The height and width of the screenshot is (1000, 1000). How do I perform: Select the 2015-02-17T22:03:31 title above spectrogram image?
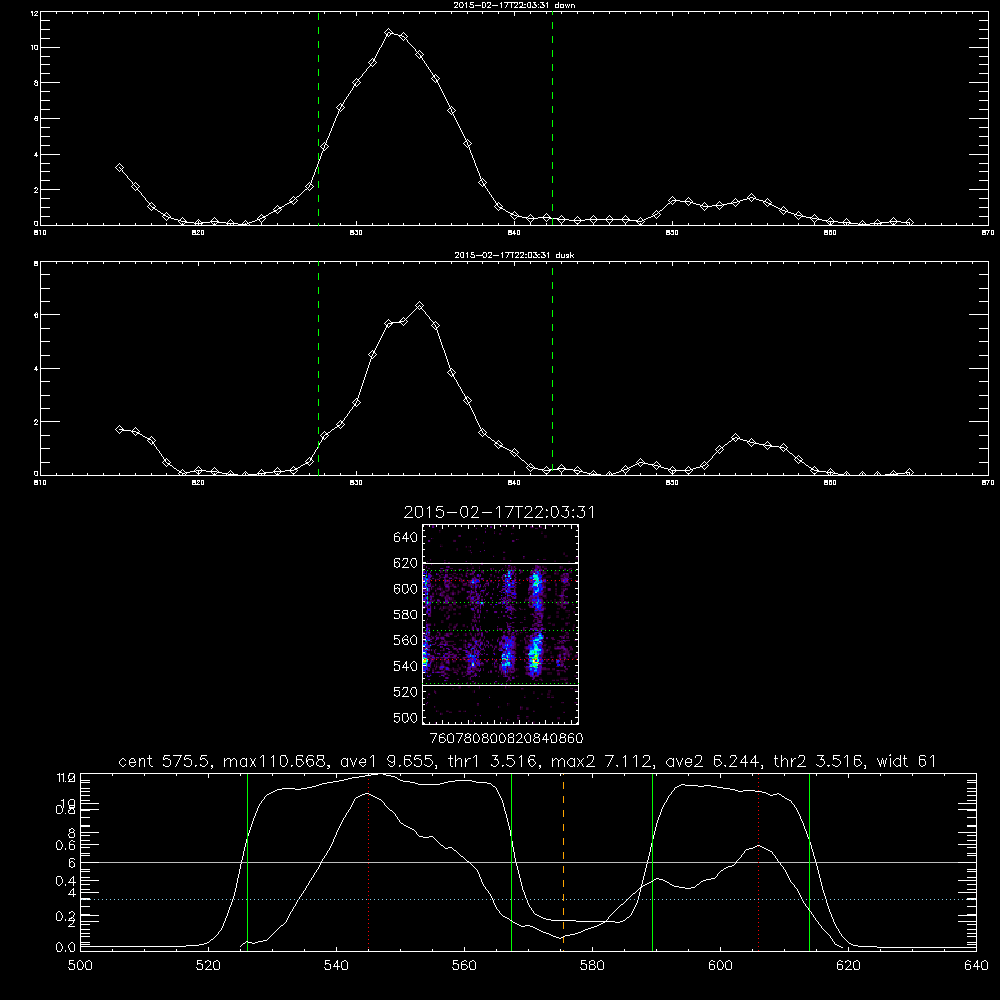click(499, 512)
